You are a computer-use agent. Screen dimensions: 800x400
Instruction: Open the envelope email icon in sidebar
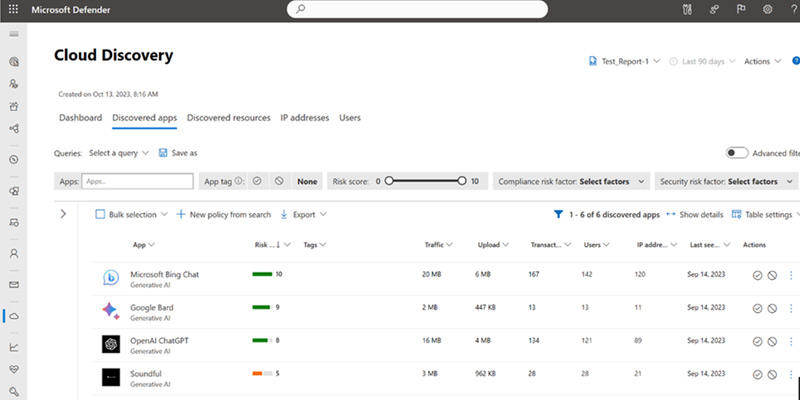14,285
